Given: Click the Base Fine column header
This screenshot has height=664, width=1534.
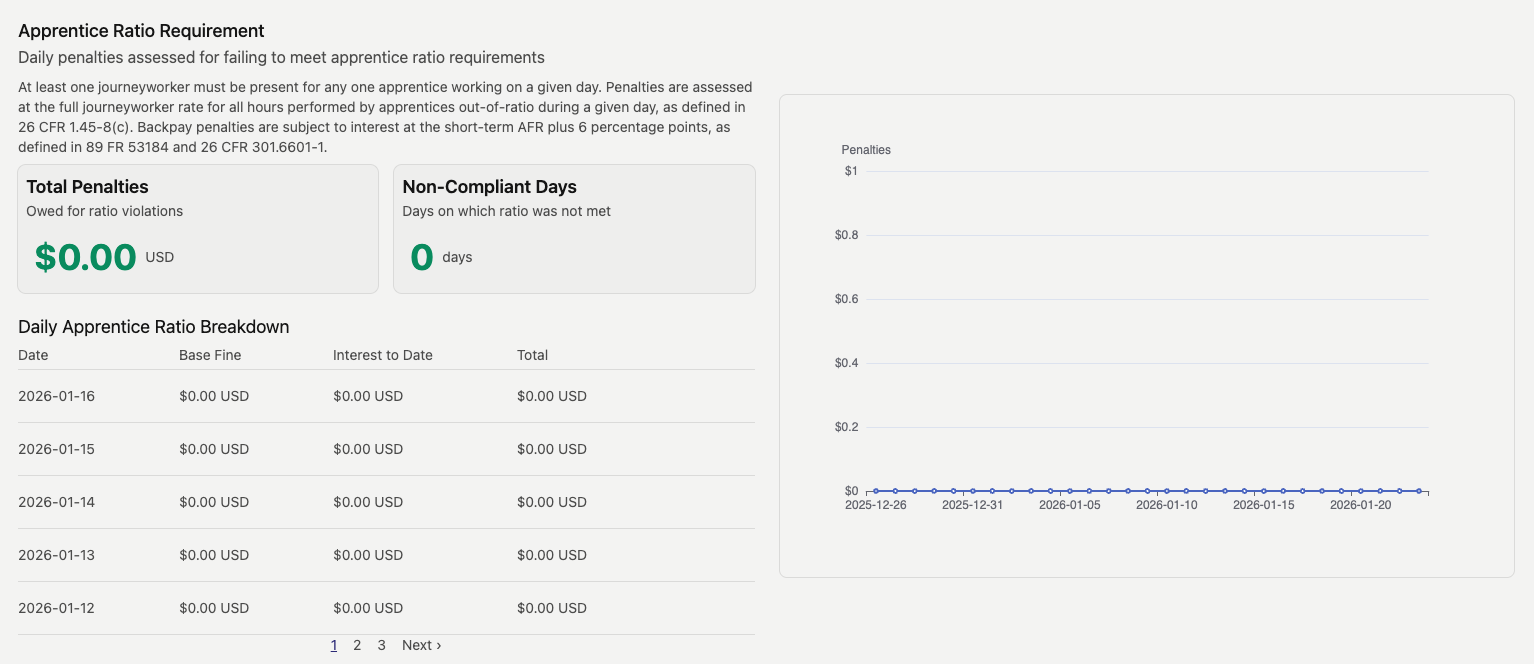Looking at the screenshot, I should [210, 355].
